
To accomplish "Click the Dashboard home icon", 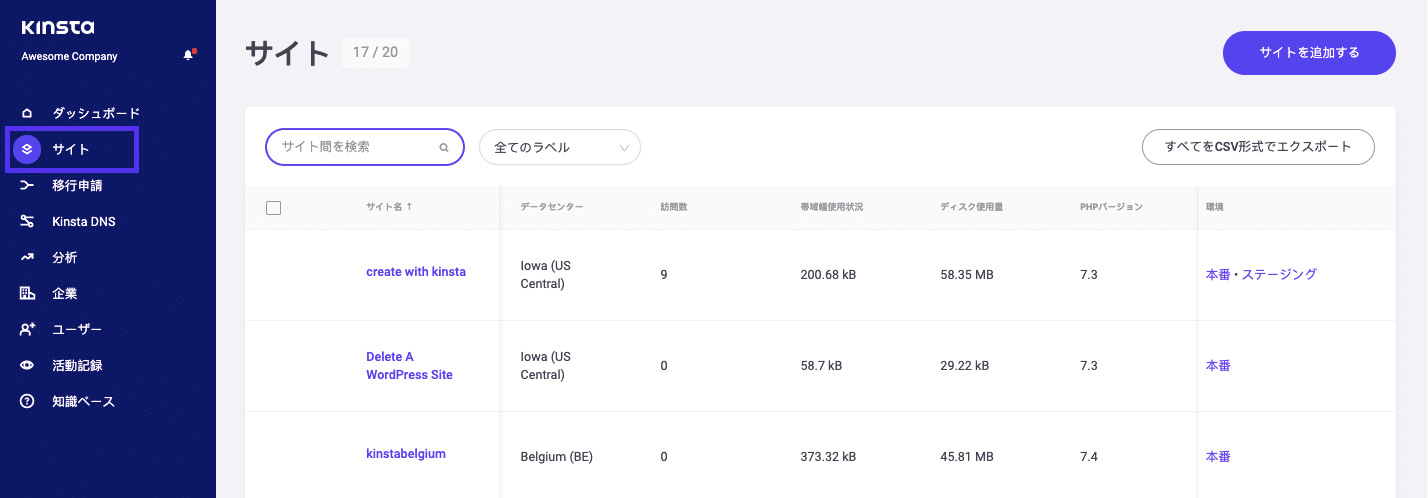I will [x=27, y=113].
